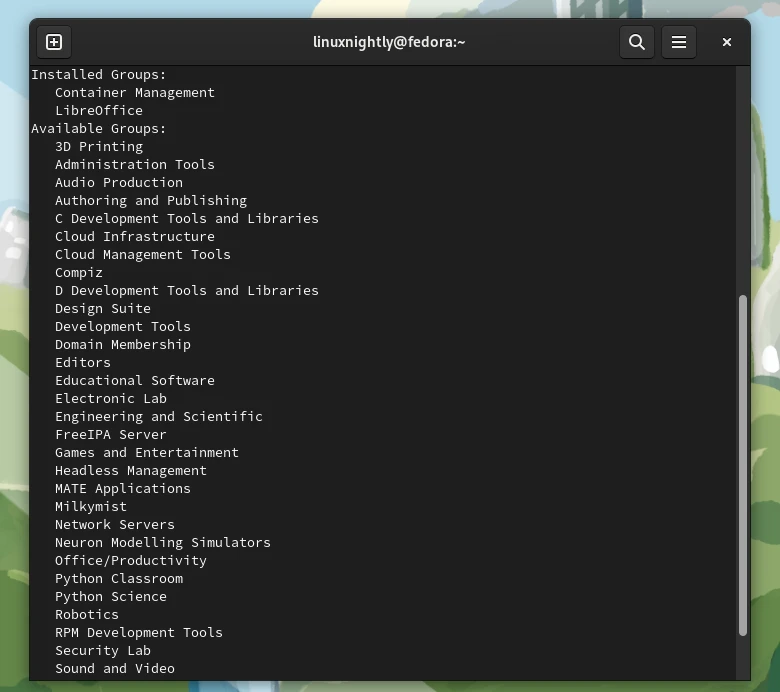
Task: Select the 'Cloud Management Tools' line
Action: pos(143,254)
